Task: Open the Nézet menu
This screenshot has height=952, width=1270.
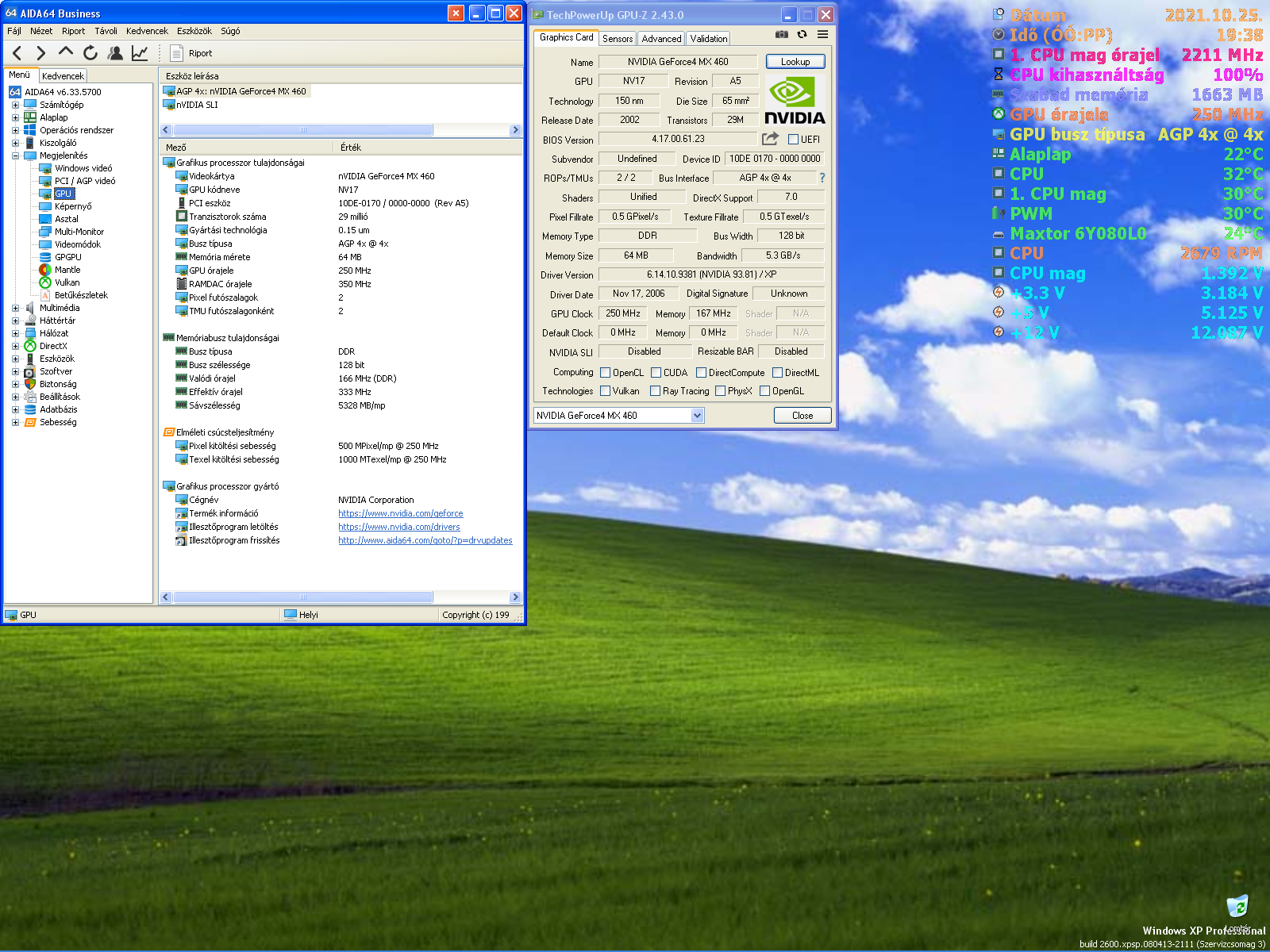Action: [x=41, y=31]
